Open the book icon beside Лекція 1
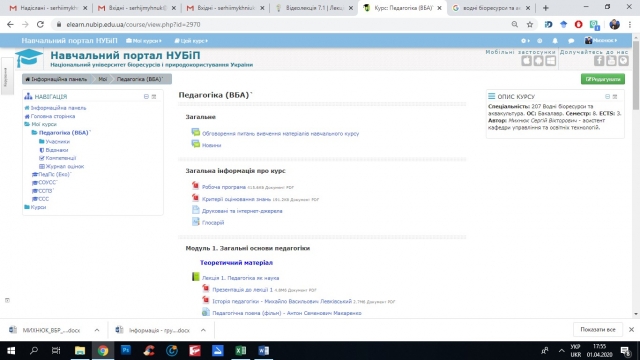Image resolution: width=640 pixels, height=360 pixels. (x=196, y=277)
